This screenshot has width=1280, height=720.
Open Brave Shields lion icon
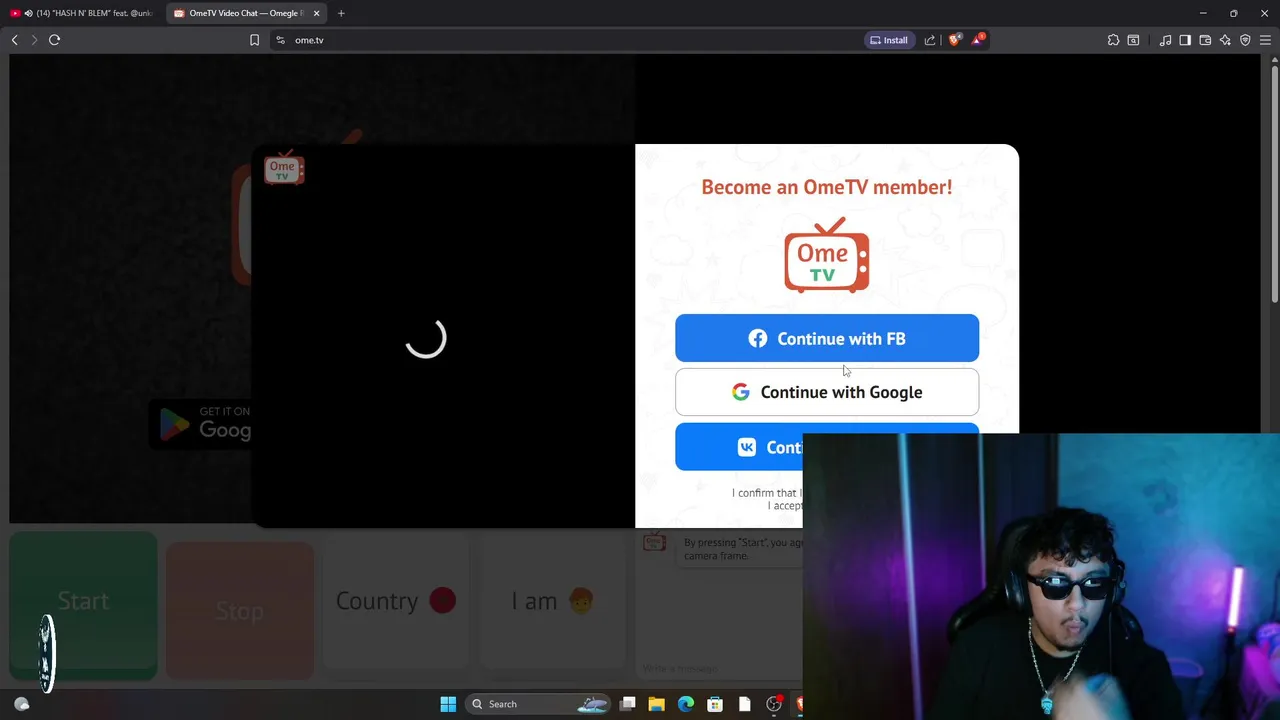954,40
